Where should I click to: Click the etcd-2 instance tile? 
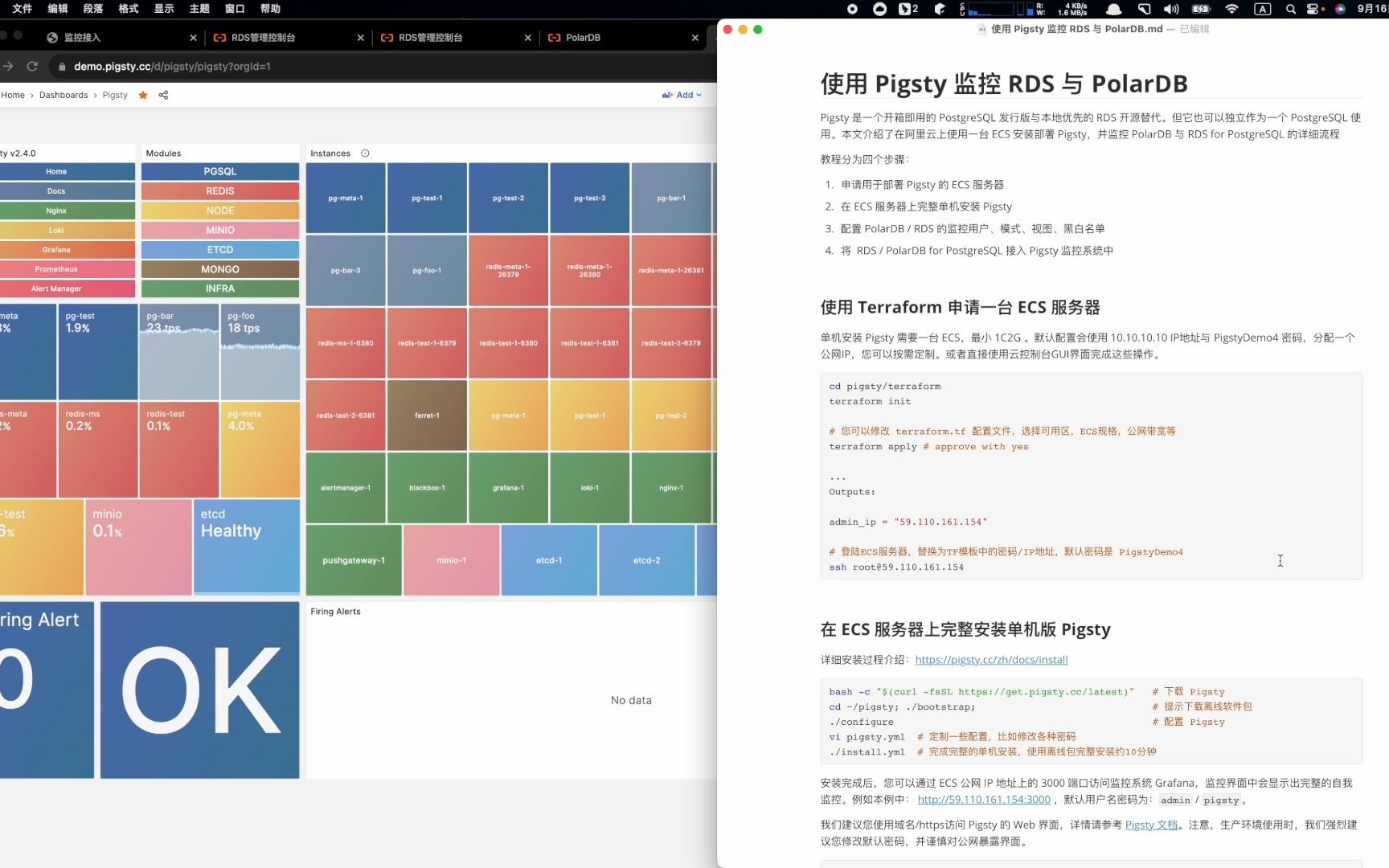(x=646, y=560)
